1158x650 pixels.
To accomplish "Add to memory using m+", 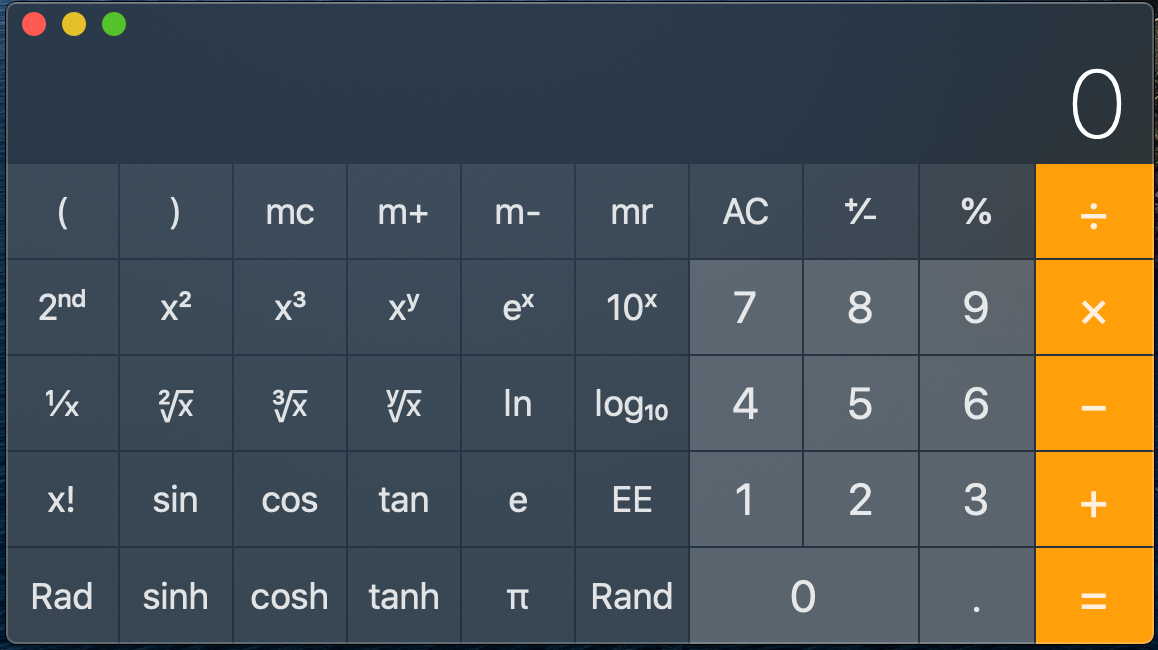I will click(x=404, y=212).
